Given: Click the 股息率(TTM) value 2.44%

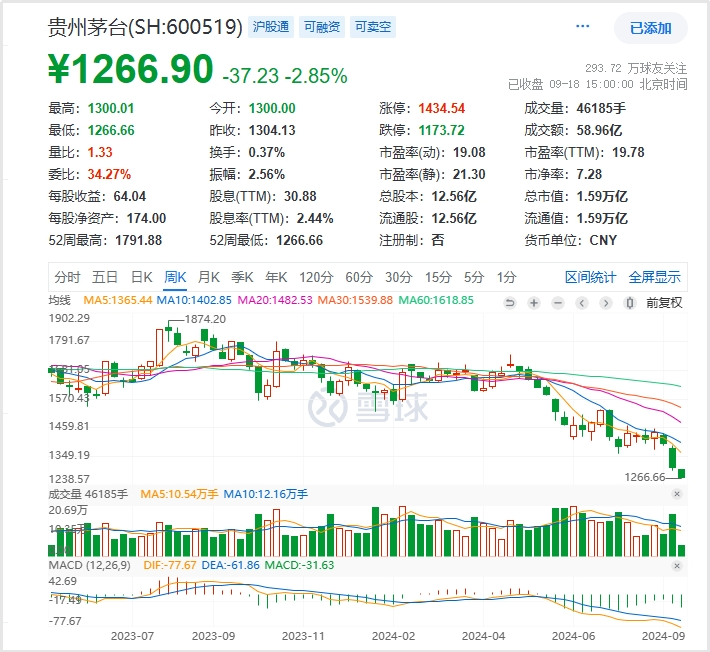Looking at the screenshot, I should [315, 219].
